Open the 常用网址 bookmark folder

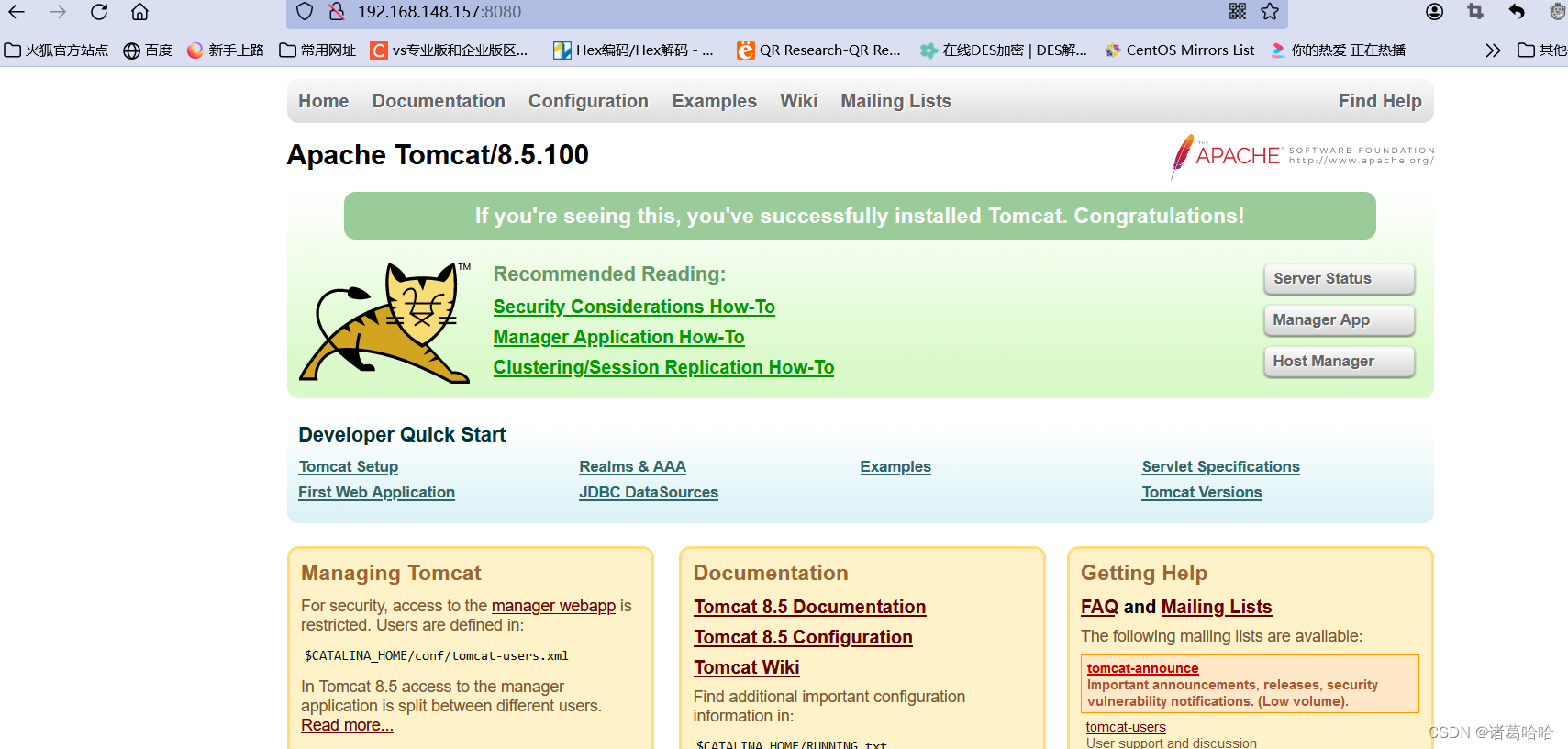click(x=317, y=50)
